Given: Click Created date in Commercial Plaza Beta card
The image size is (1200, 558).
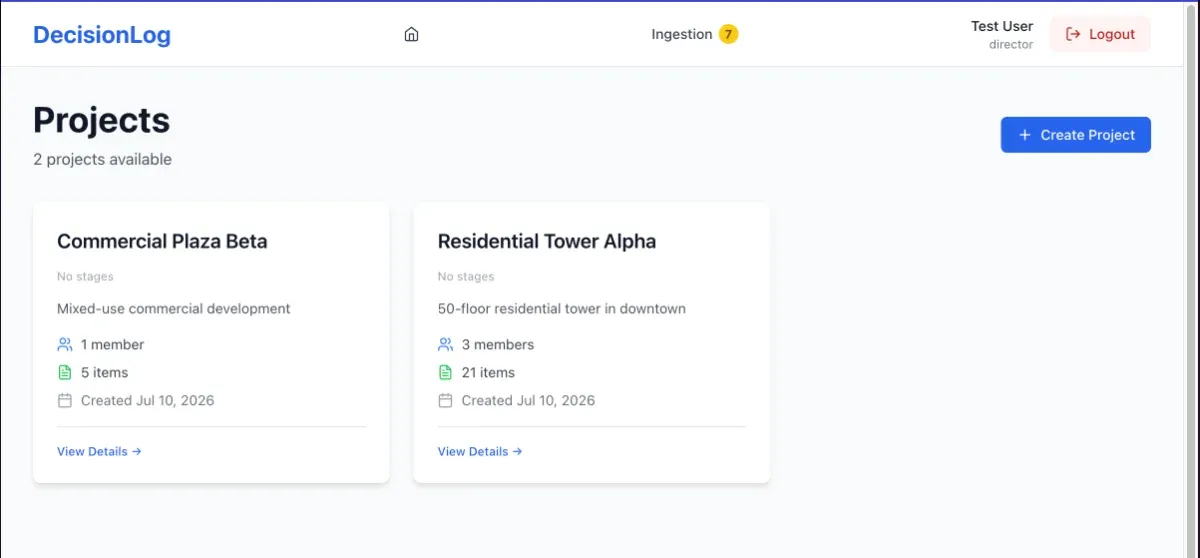Looking at the screenshot, I should (148, 400).
